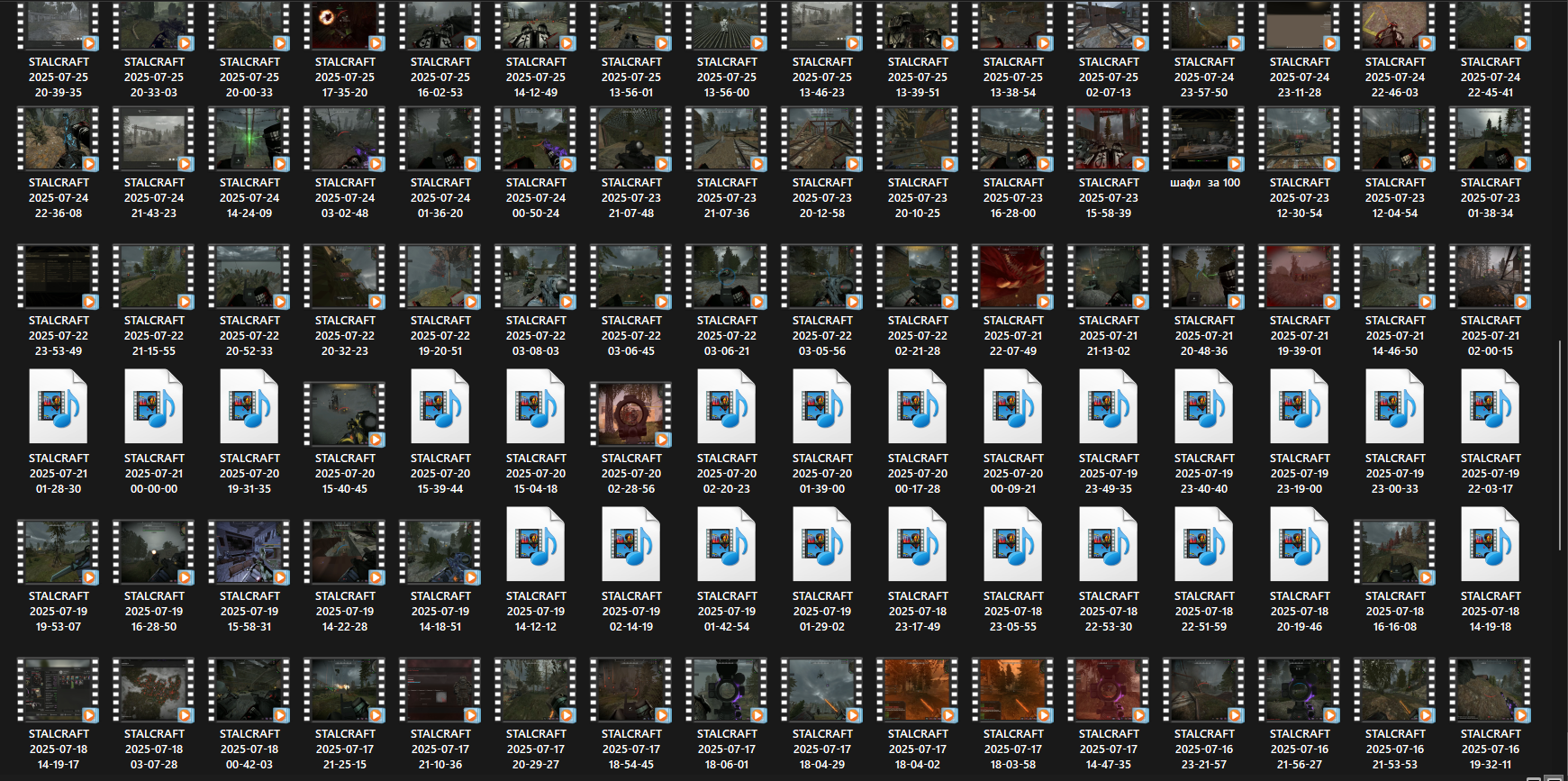Click file icon for 2025-07-19 01-42-54
The image size is (1568, 781).
(727, 545)
